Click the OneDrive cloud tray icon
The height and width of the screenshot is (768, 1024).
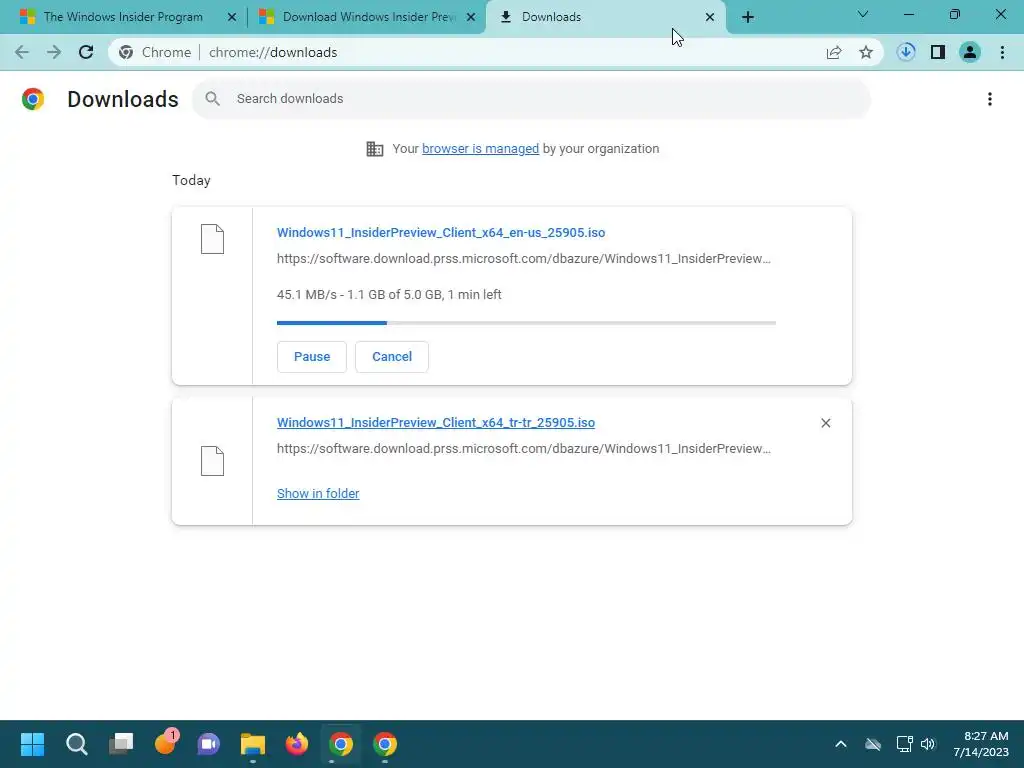[873, 744]
